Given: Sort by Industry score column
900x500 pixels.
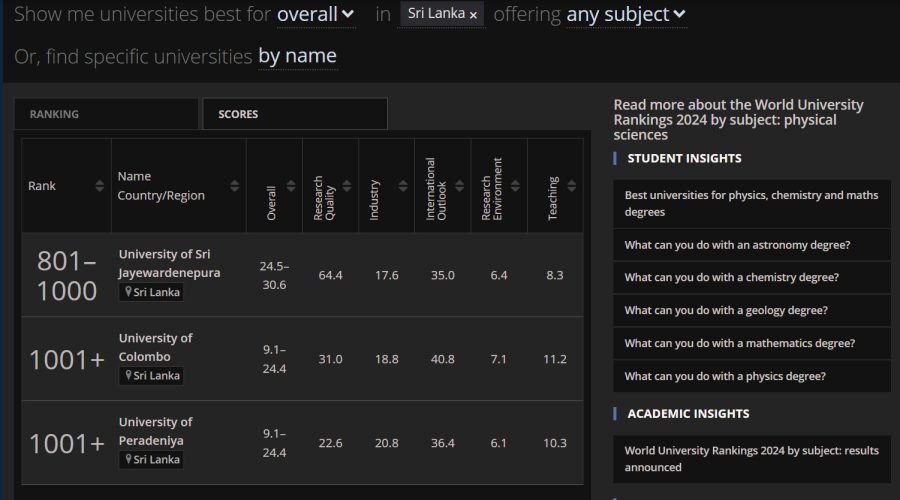Looking at the screenshot, I should pyautogui.click(x=402, y=186).
